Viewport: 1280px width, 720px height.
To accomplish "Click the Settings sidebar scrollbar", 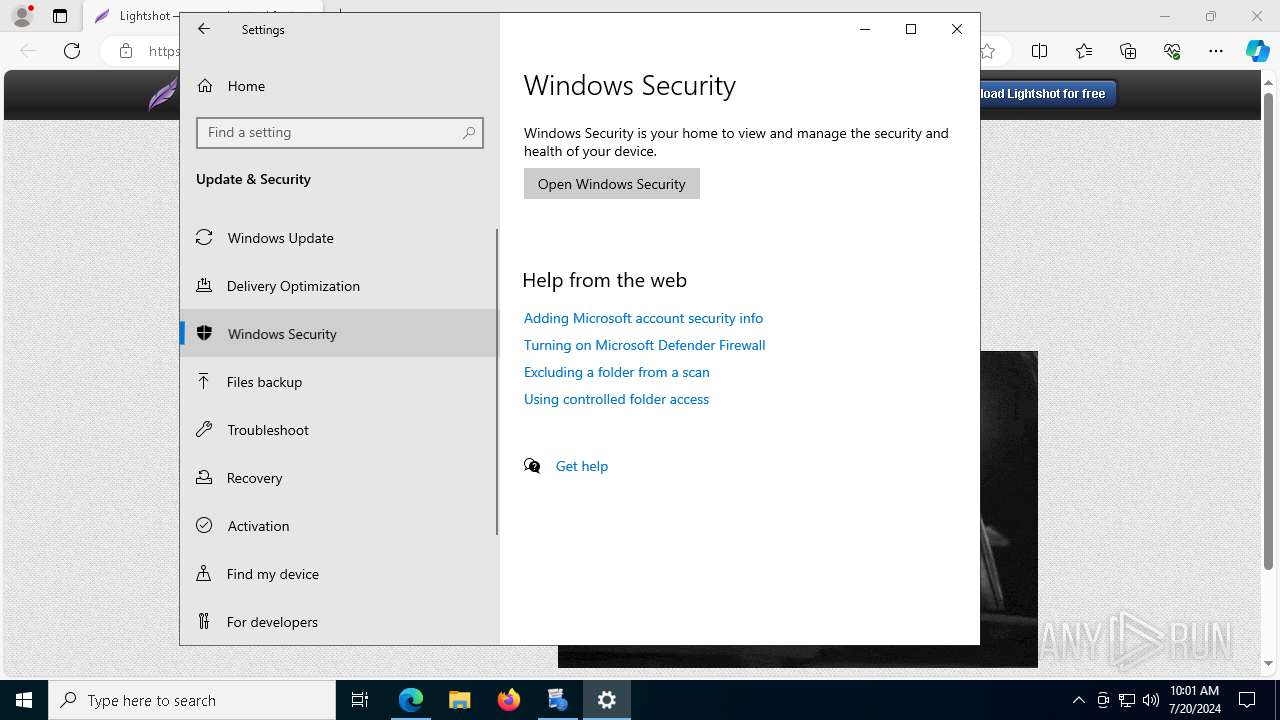I will tap(497, 382).
